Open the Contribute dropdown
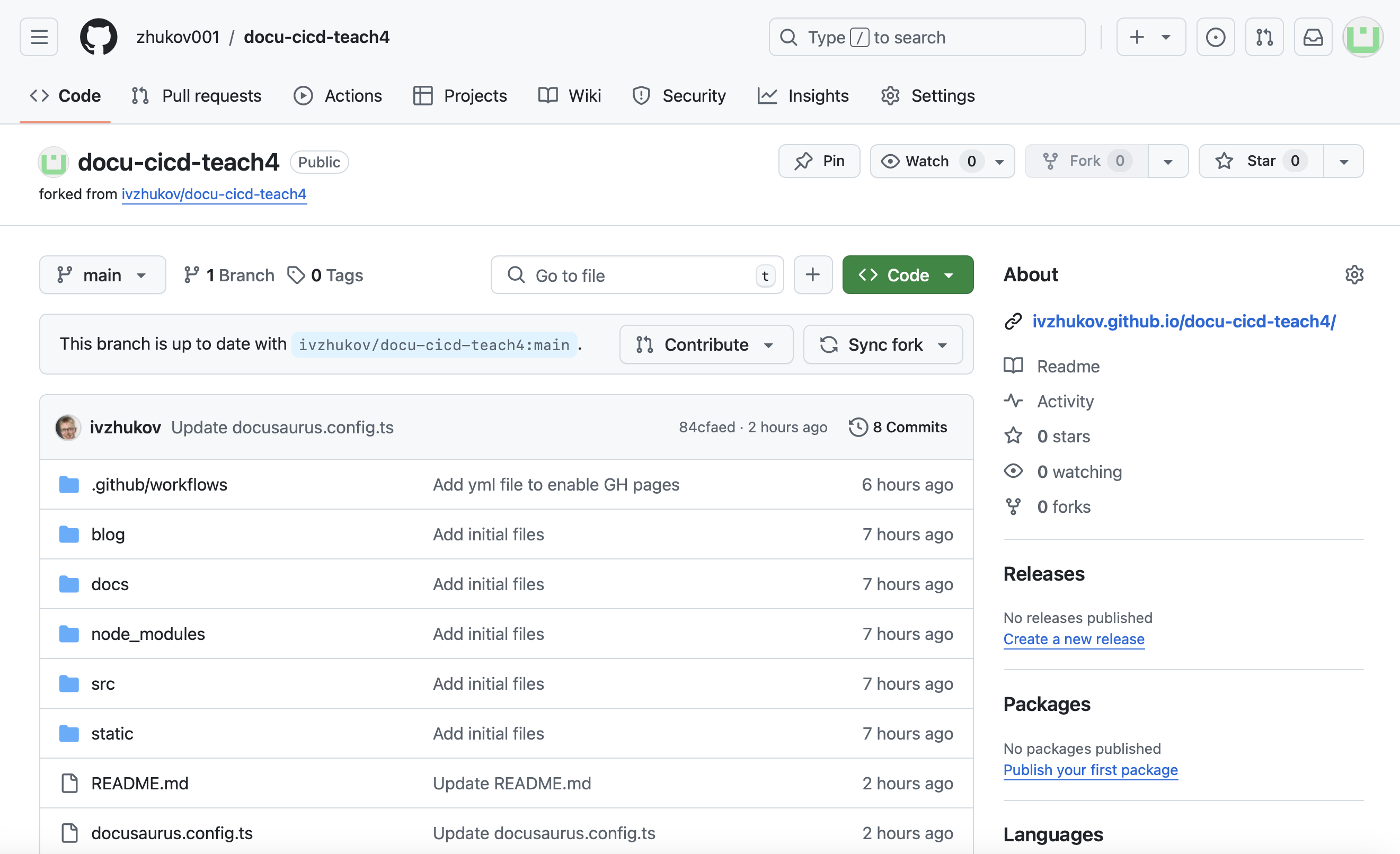Screen dimensions: 1400x854 706,345
